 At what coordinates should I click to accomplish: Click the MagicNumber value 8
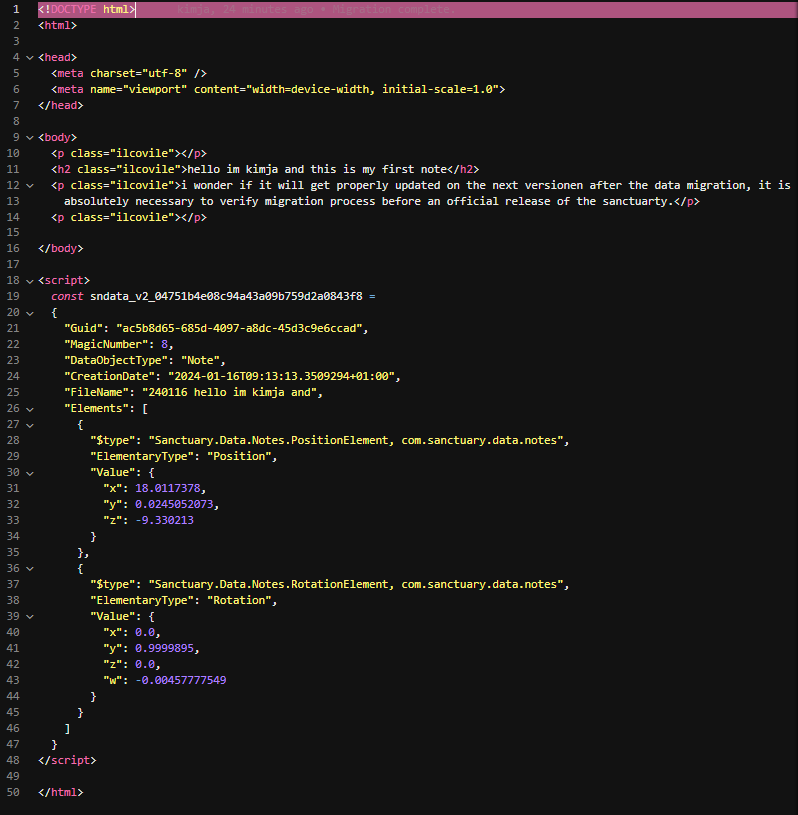pyautogui.click(x=164, y=345)
